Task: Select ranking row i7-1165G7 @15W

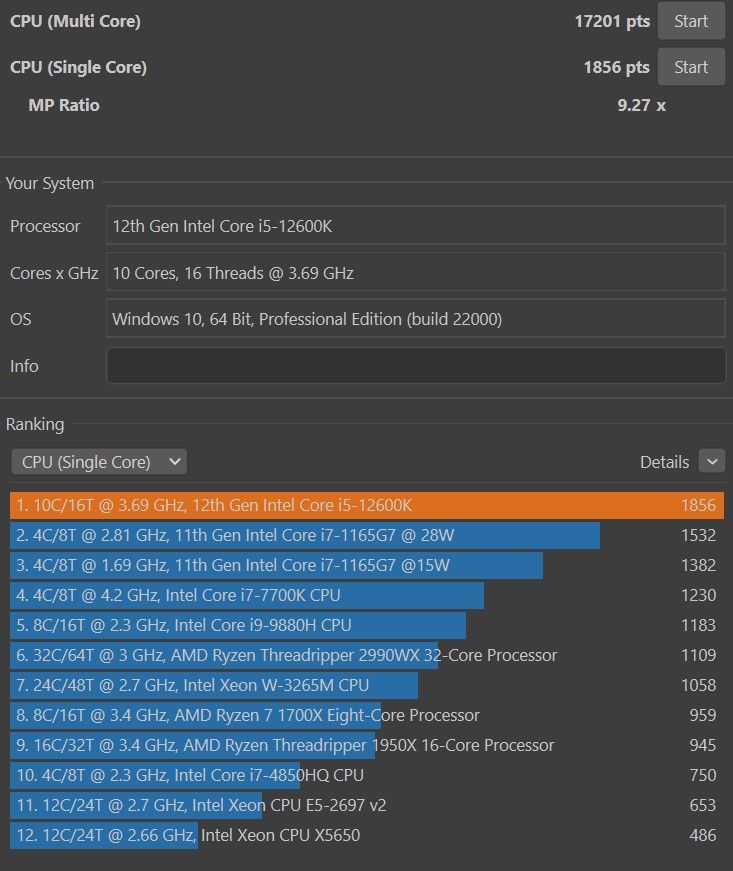Action: [366, 565]
